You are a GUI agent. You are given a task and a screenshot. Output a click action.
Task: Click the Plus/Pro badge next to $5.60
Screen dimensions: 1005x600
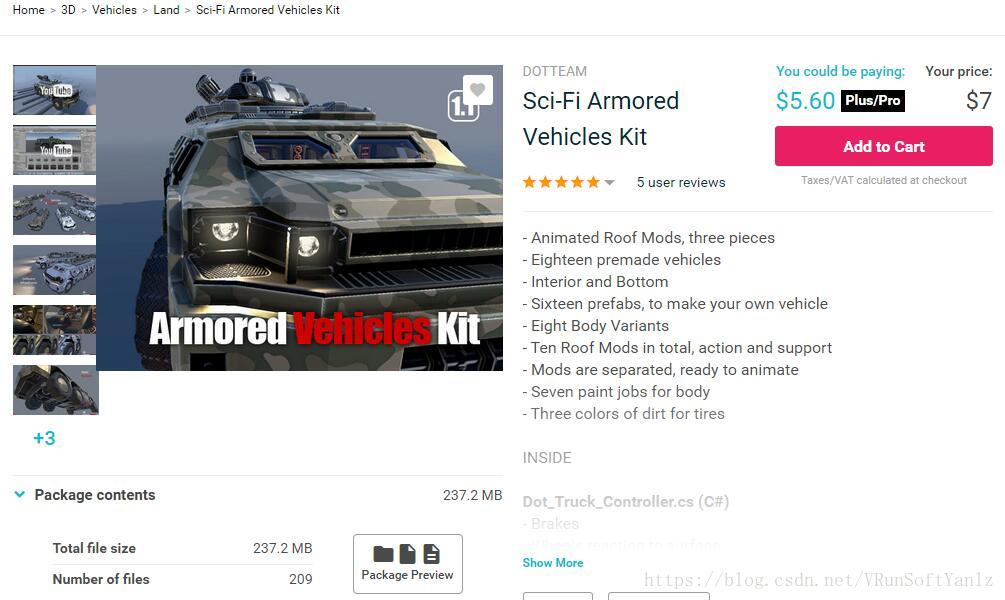pos(872,101)
